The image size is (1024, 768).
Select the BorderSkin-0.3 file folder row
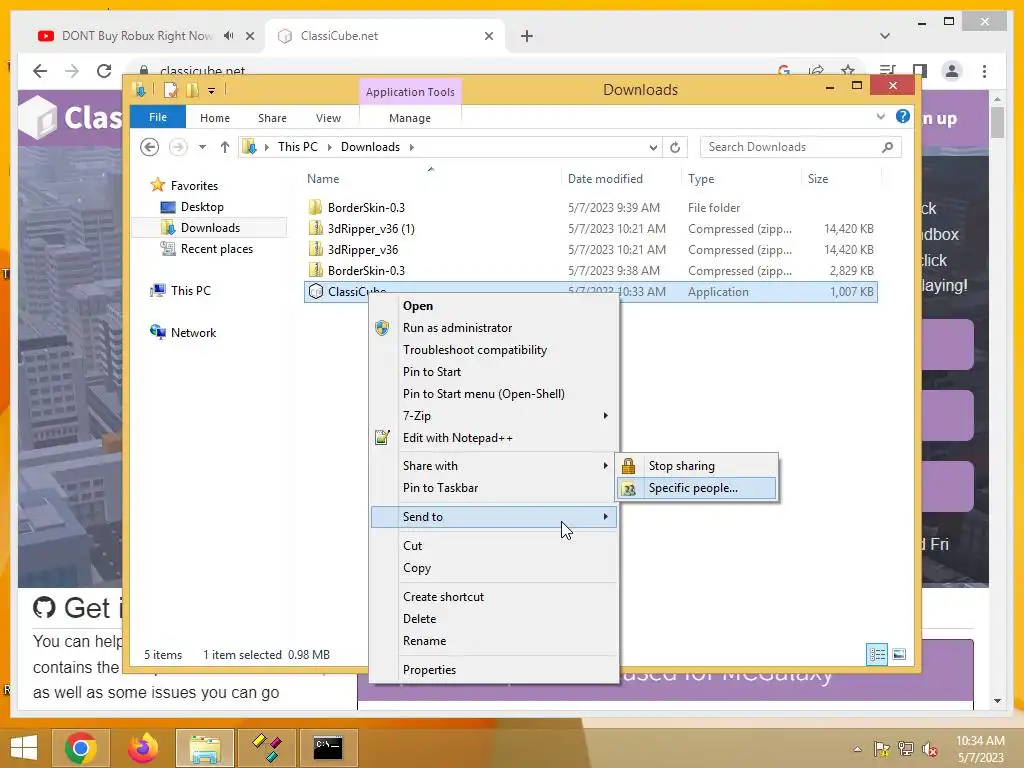591,208
